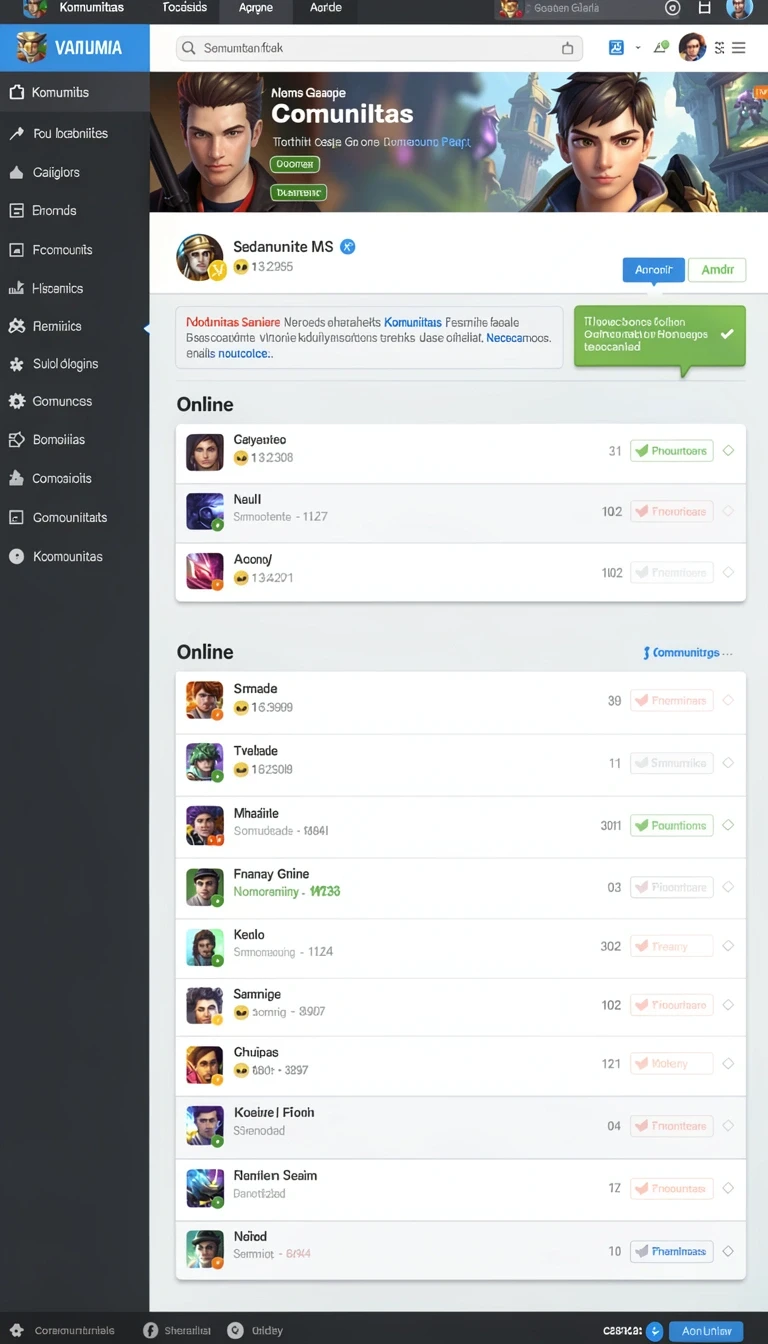Open Chuipas user avatar
Screen dimensions: 768x1344
click(x=204, y=1064)
